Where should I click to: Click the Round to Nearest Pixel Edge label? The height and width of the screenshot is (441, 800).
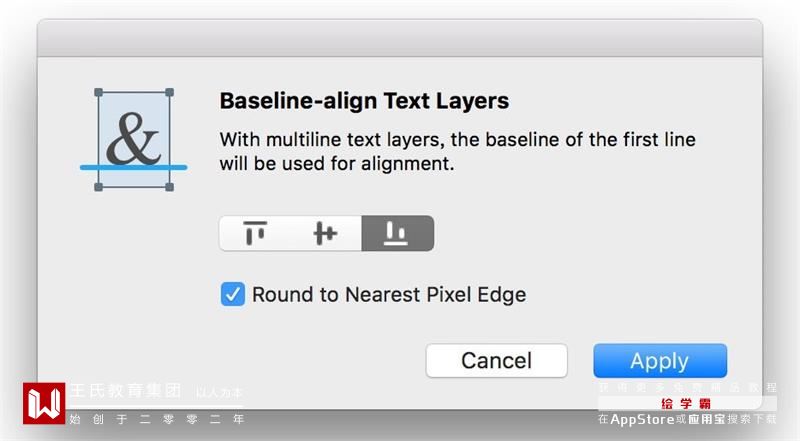click(388, 295)
